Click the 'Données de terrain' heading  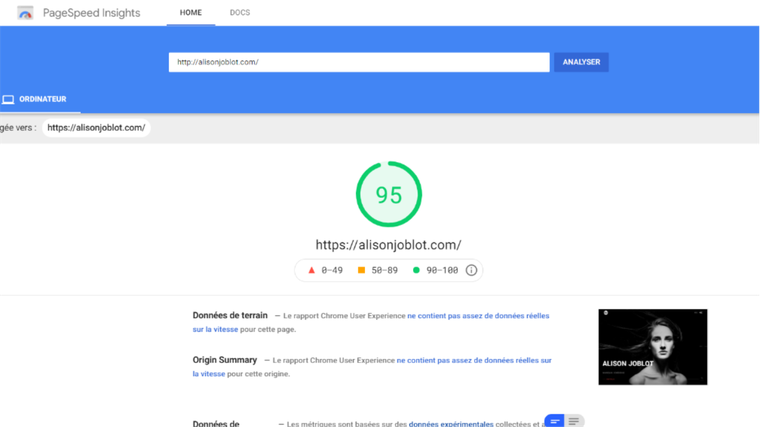click(x=230, y=316)
